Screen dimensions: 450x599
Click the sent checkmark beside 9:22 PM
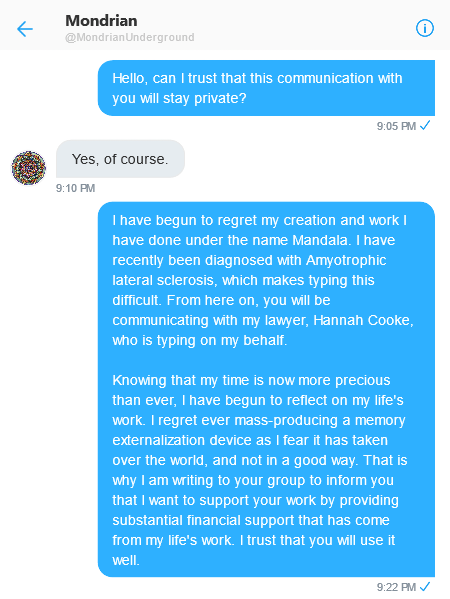pyautogui.click(x=425, y=586)
